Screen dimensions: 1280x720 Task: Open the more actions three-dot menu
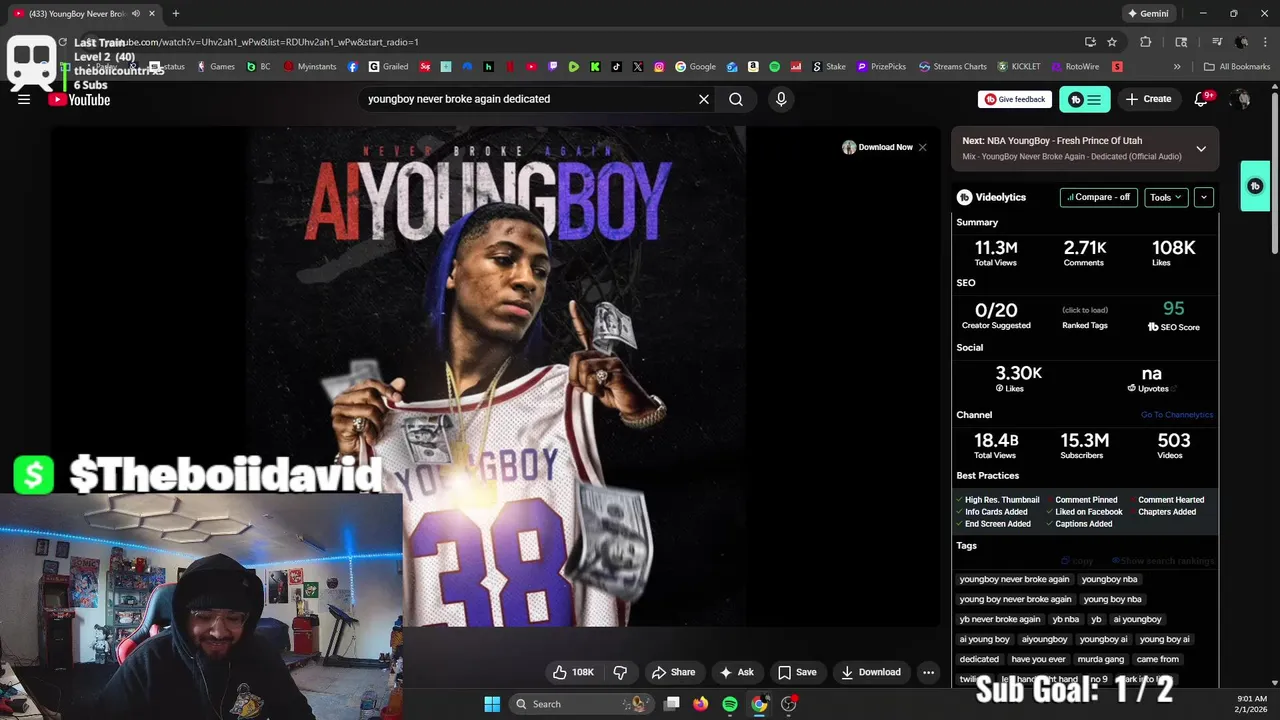tap(928, 672)
